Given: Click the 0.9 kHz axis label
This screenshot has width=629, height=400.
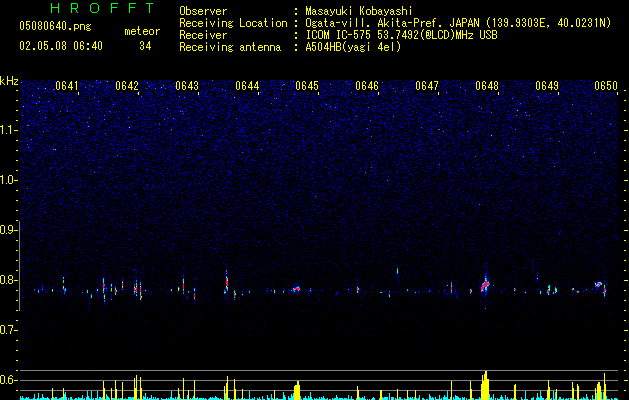Looking at the screenshot, I should pos(9,230).
